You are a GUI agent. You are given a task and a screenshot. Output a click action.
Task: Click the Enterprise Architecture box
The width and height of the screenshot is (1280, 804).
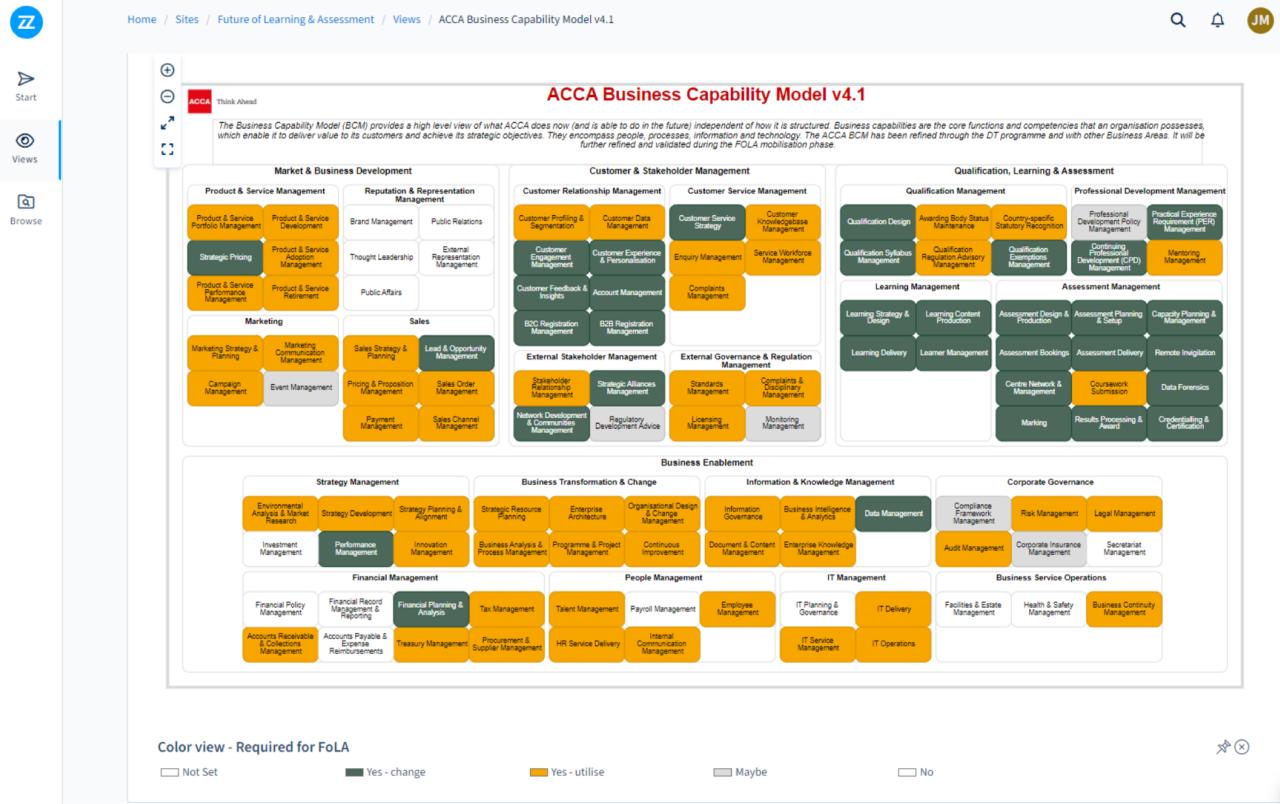pos(587,513)
